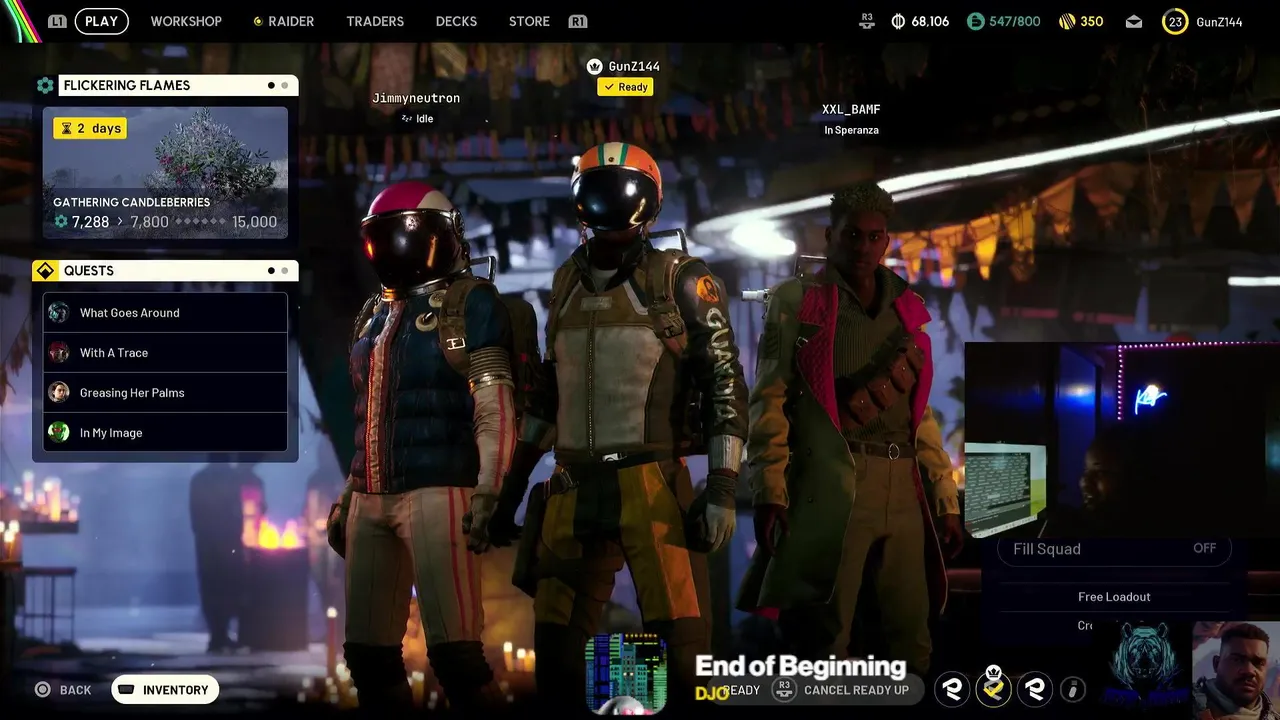1280x720 pixels.
Task: Click the seed icon beside 7,288
Action: pyautogui.click(x=61, y=222)
